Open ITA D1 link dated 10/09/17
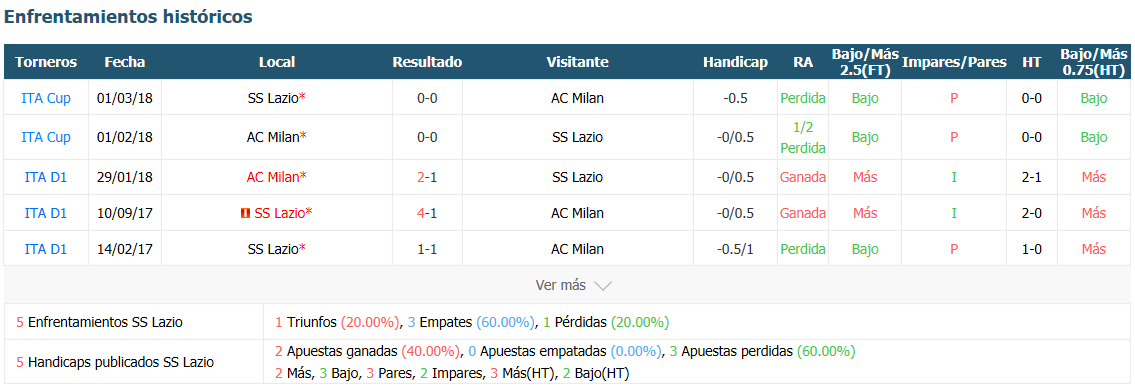This screenshot has height=387, width=1135. pos(46,213)
